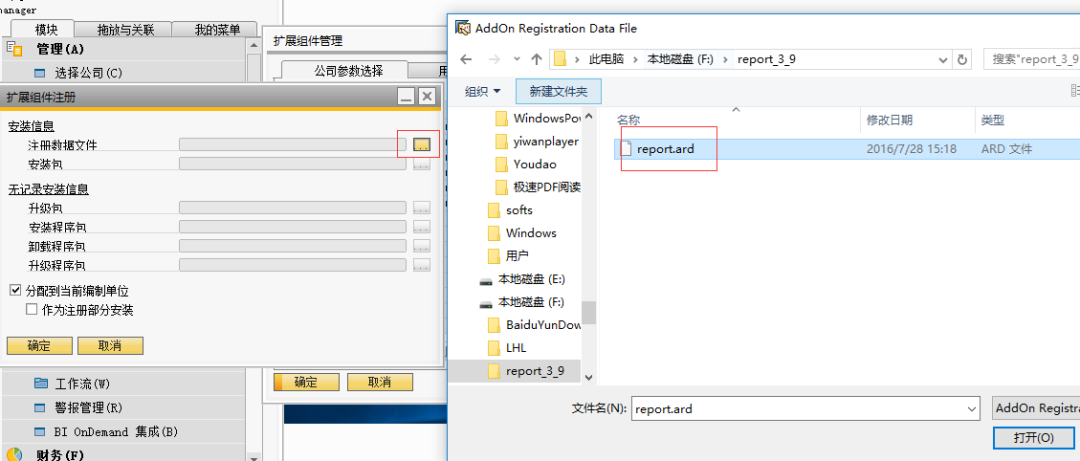Switch to the 模块 tab
Viewport: 1080px width, 461px height.
(46, 30)
